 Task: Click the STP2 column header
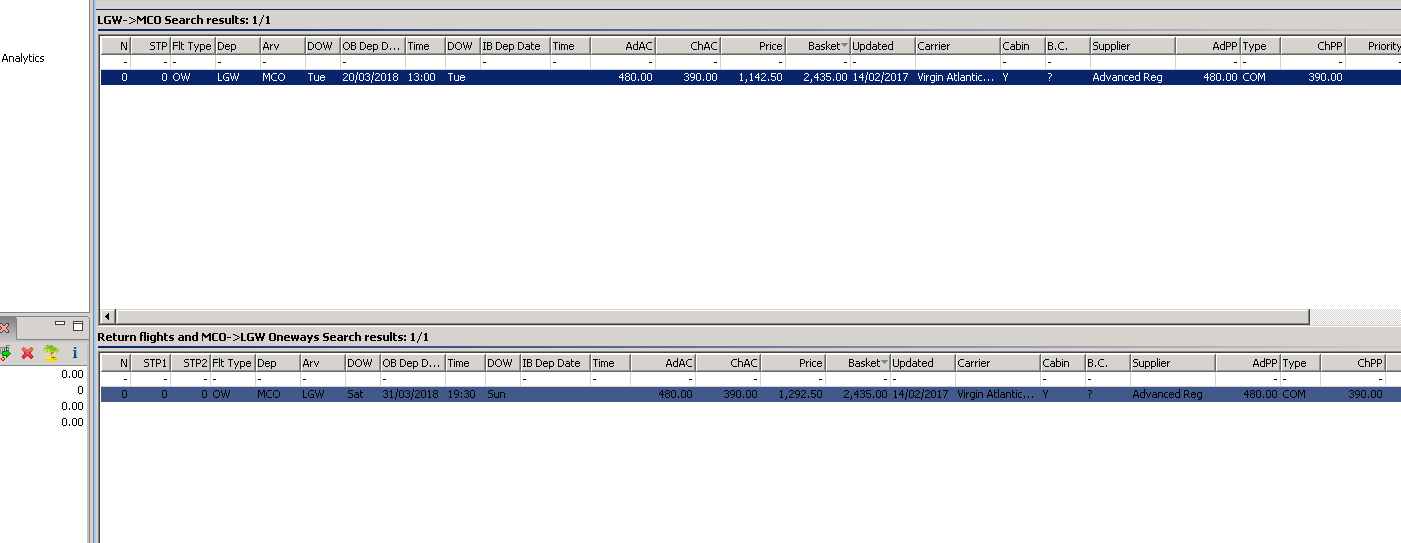190,363
